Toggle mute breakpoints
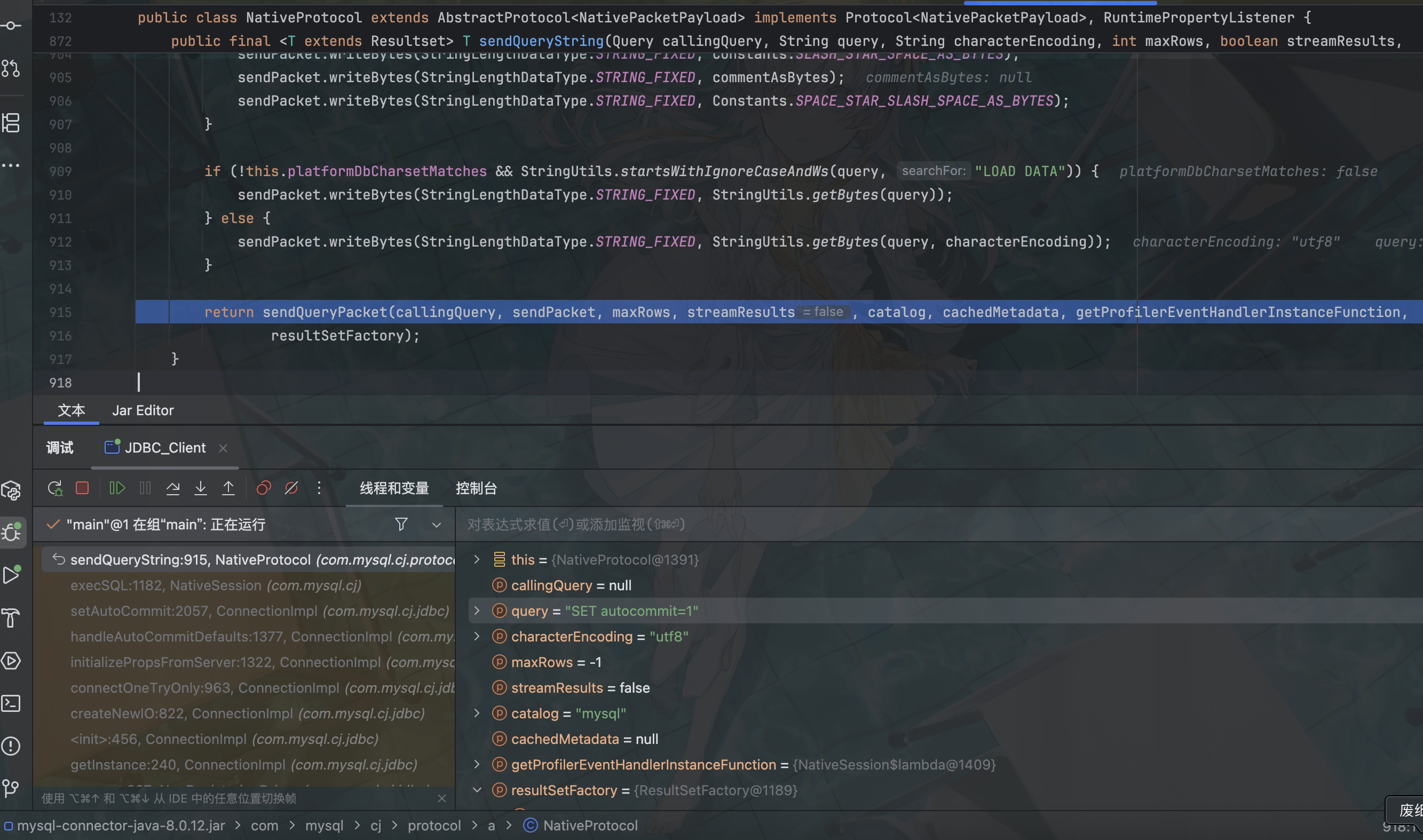The height and width of the screenshot is (840, 1423). [x=291, y=488]
